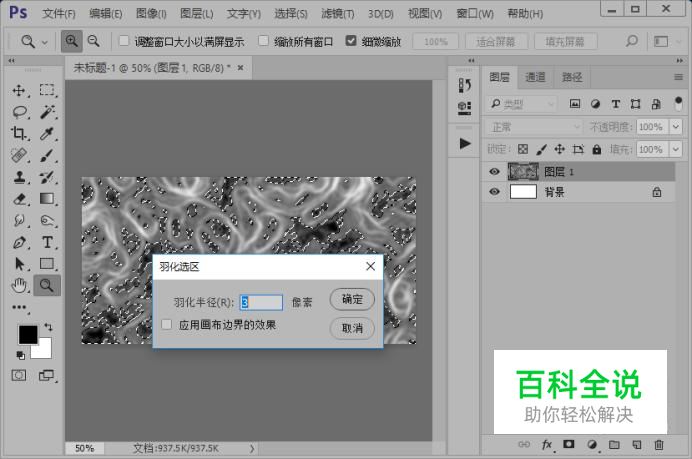Open the History panel icon
692x459 pixels.
[x=464, y=85]
